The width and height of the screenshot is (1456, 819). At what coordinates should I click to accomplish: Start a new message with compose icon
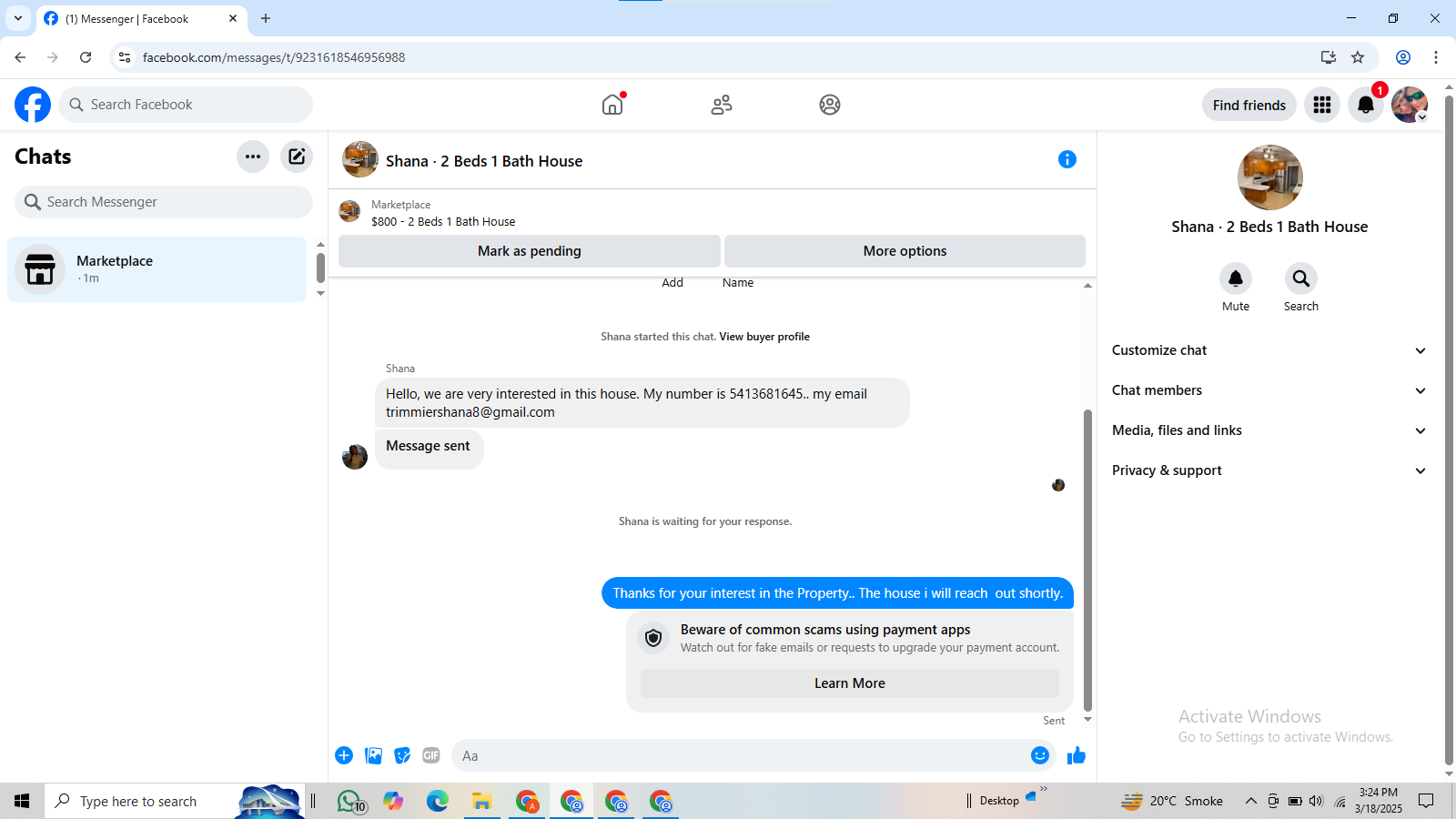click(297, 157)
